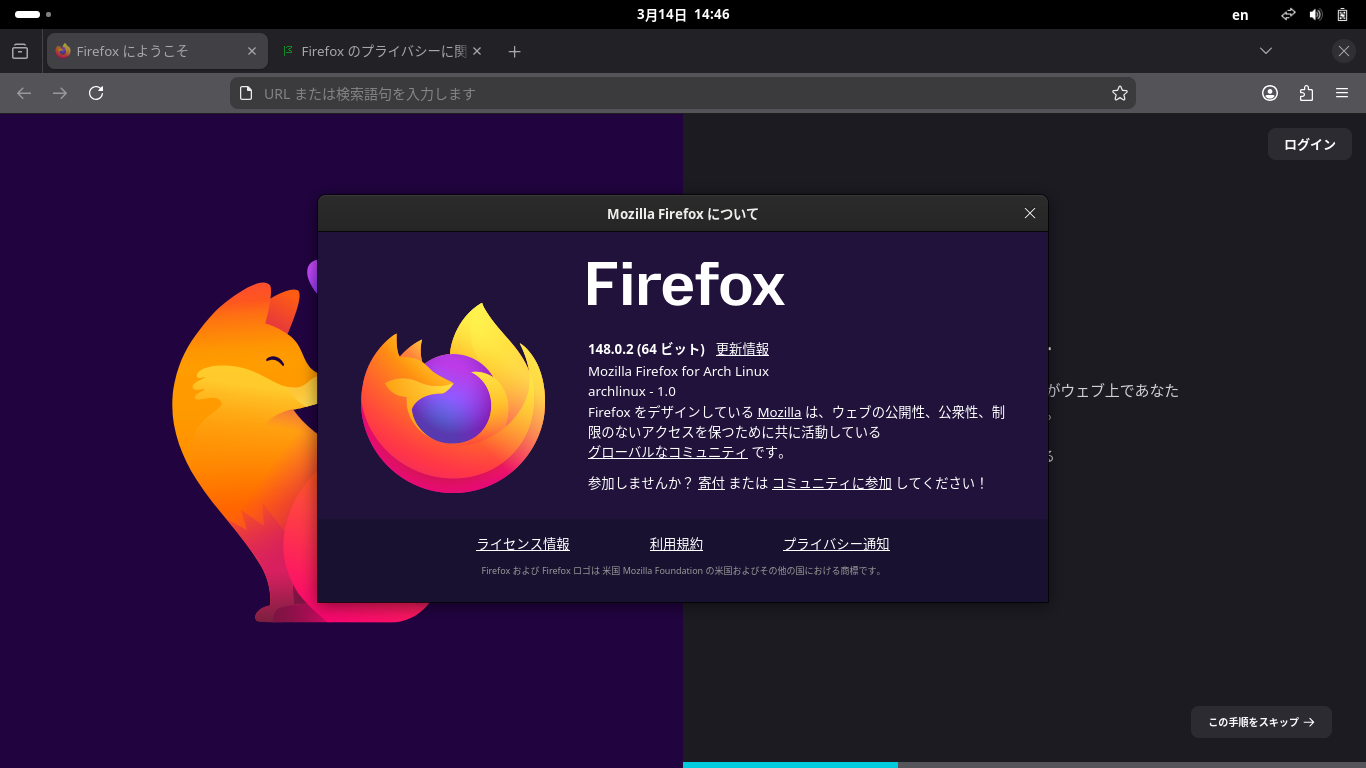Bookmark this page with the star icon

1120,93
